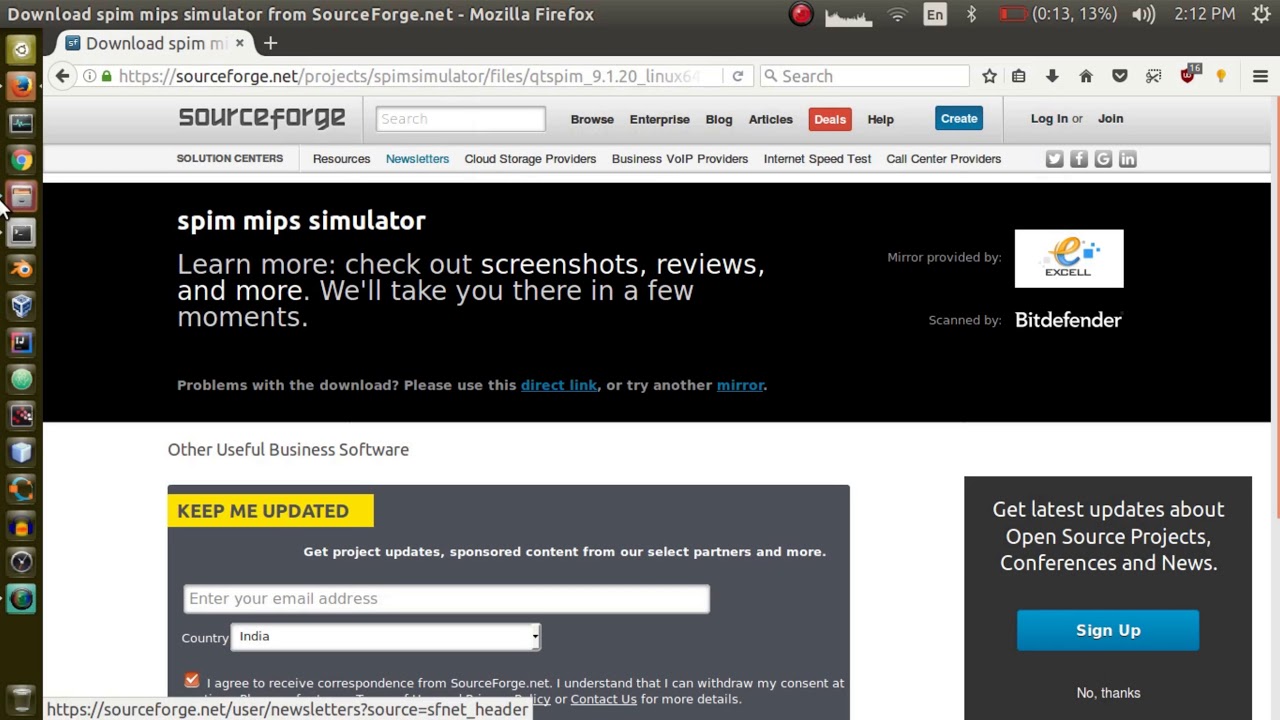Viewport: 1280px width, 720px height.
Task: Open the 2:12 PM clock menu
Action: point(1204,14)
